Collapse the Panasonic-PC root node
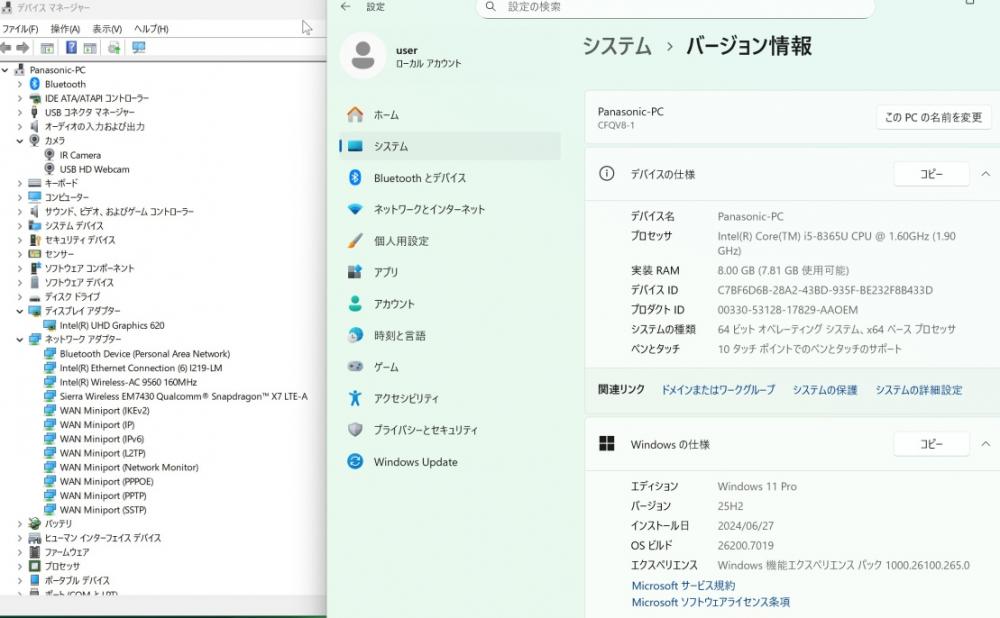Viewport: 1000px width, 618px height. [5, 70]
